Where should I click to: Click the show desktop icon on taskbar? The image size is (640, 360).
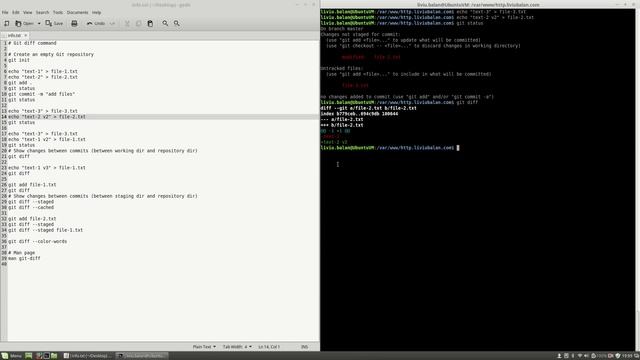tap(29, 356)
